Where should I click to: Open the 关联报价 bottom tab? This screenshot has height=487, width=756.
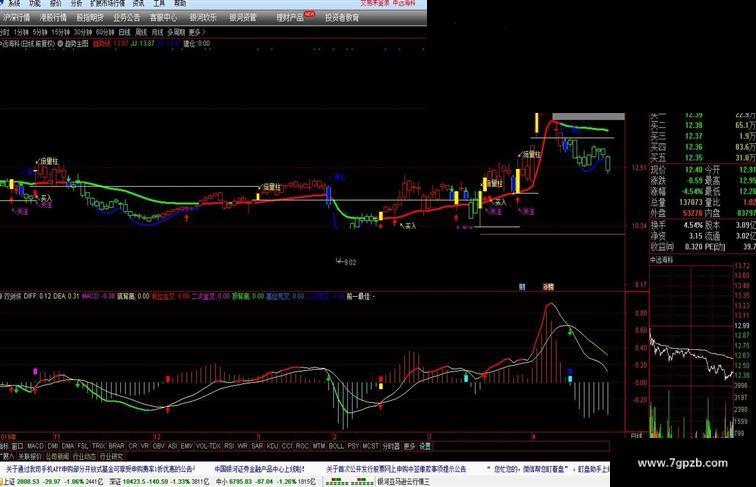coord(30,456)
